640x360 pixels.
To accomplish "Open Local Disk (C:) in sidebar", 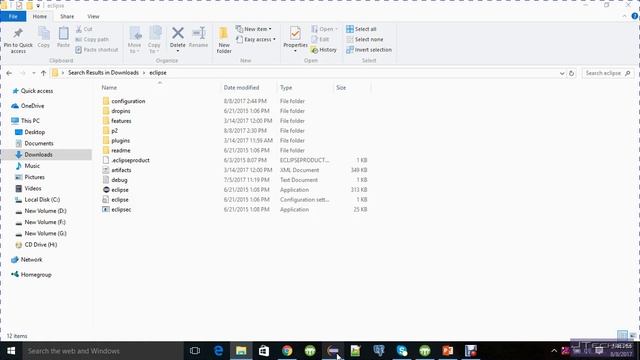I will click(x=42, y=199).
